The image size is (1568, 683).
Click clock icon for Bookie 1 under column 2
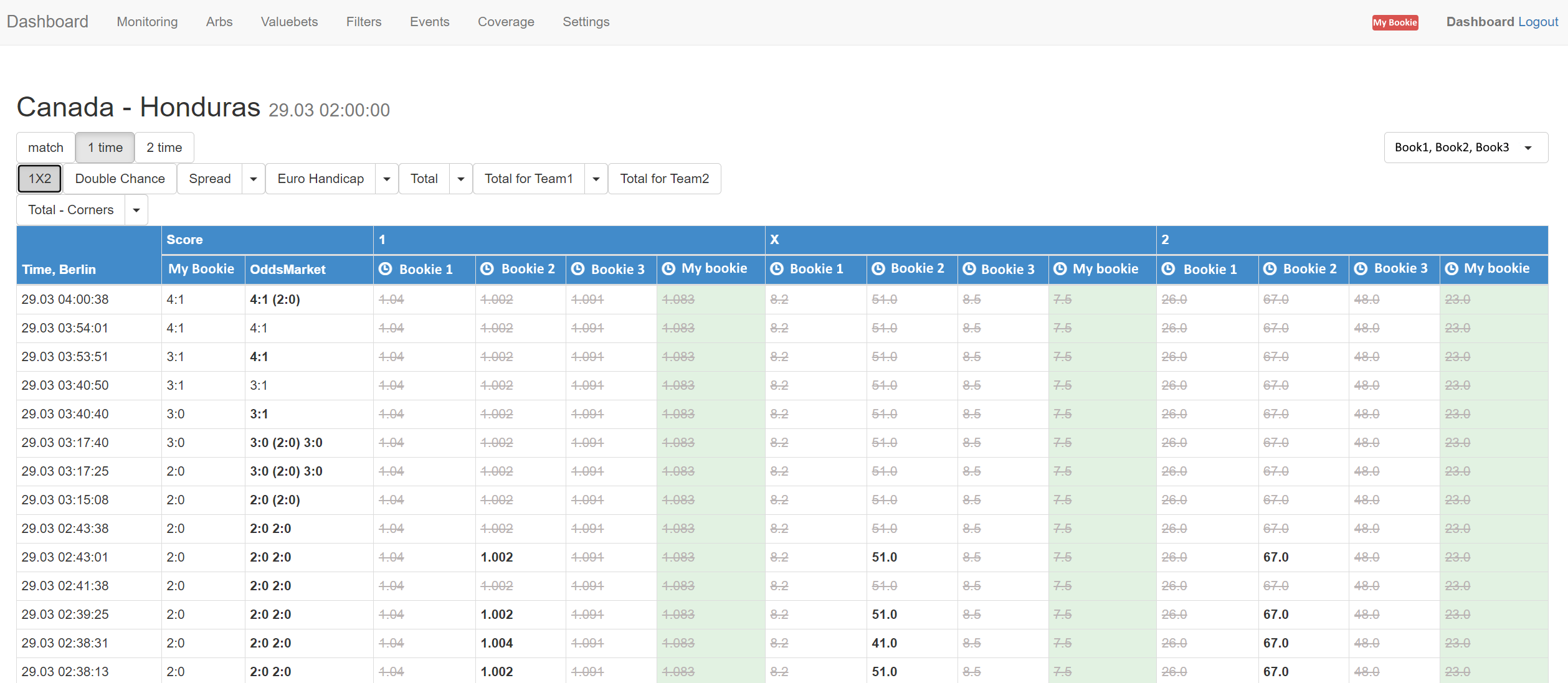(1169, 269)
